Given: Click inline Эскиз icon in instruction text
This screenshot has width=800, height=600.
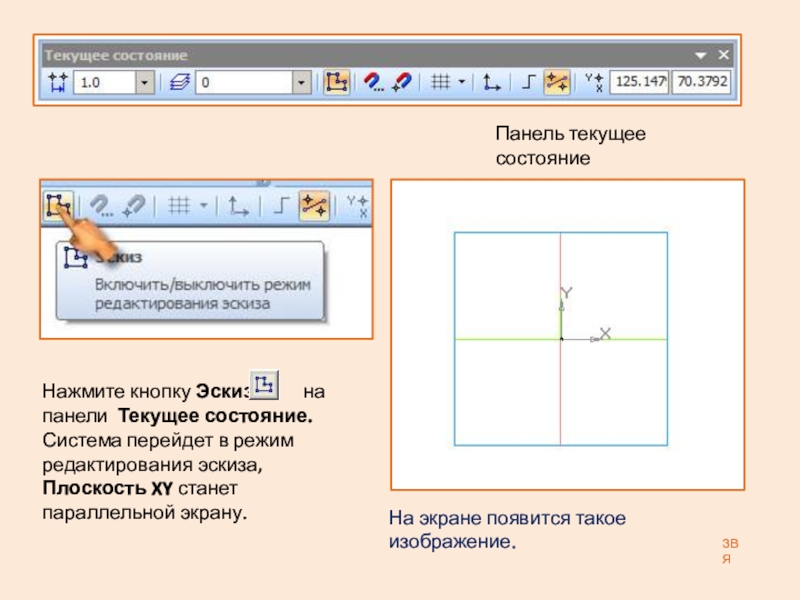Looking at the screenshot, I should (x=264, y=384).
